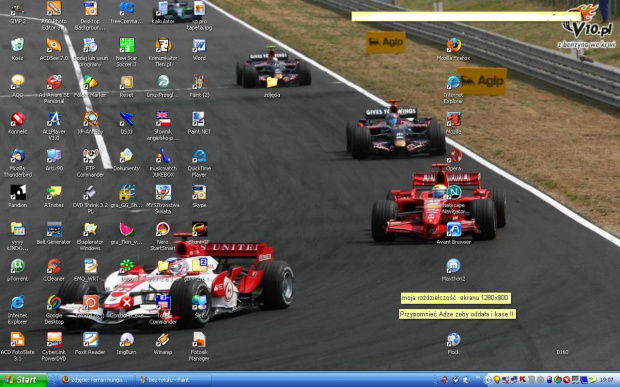Select the Reset padlock shortcut
The height and width of the screenshot is (387, 620).
click(127, 86)
